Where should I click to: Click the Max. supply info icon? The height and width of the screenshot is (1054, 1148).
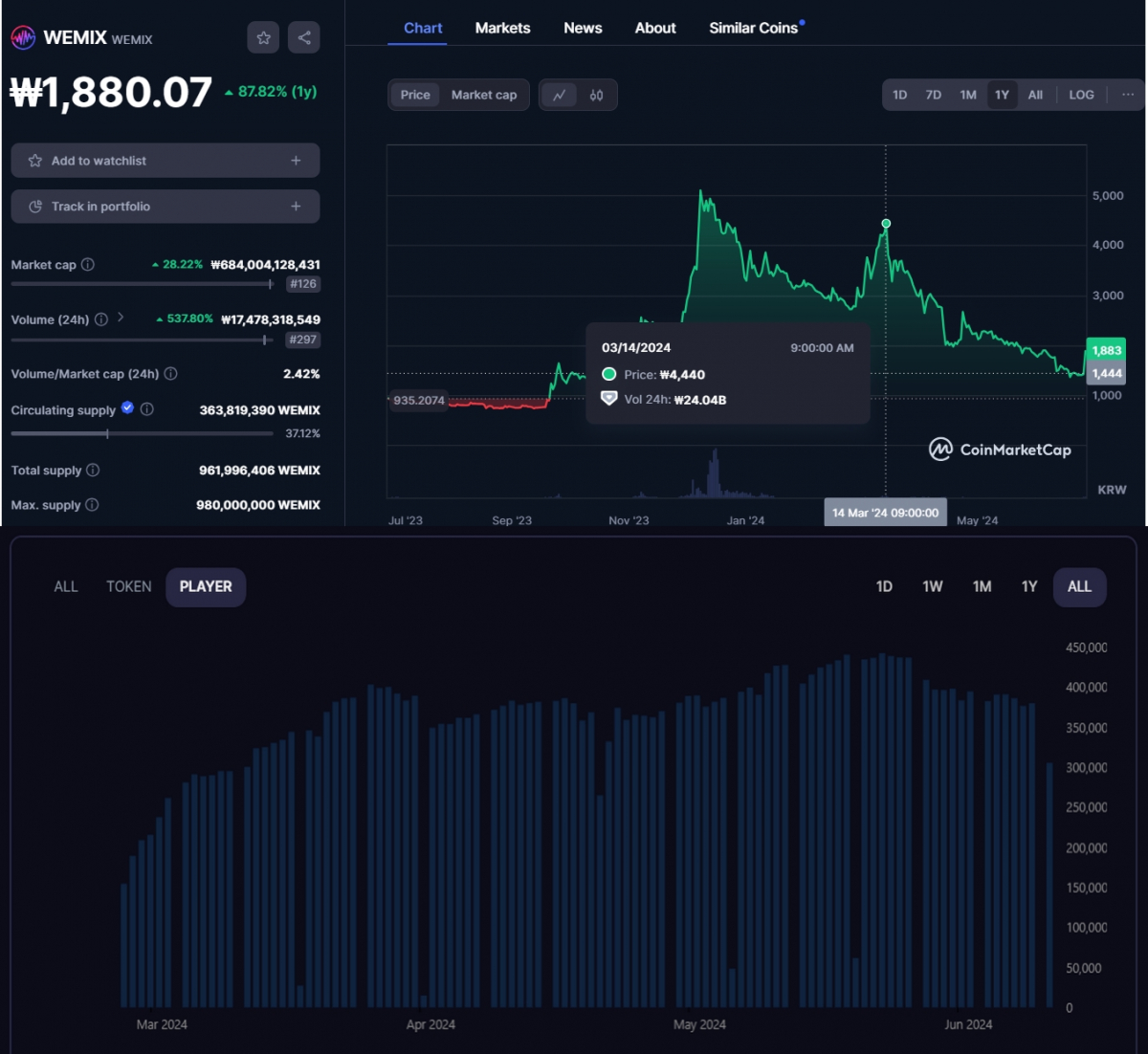[92, 505]
